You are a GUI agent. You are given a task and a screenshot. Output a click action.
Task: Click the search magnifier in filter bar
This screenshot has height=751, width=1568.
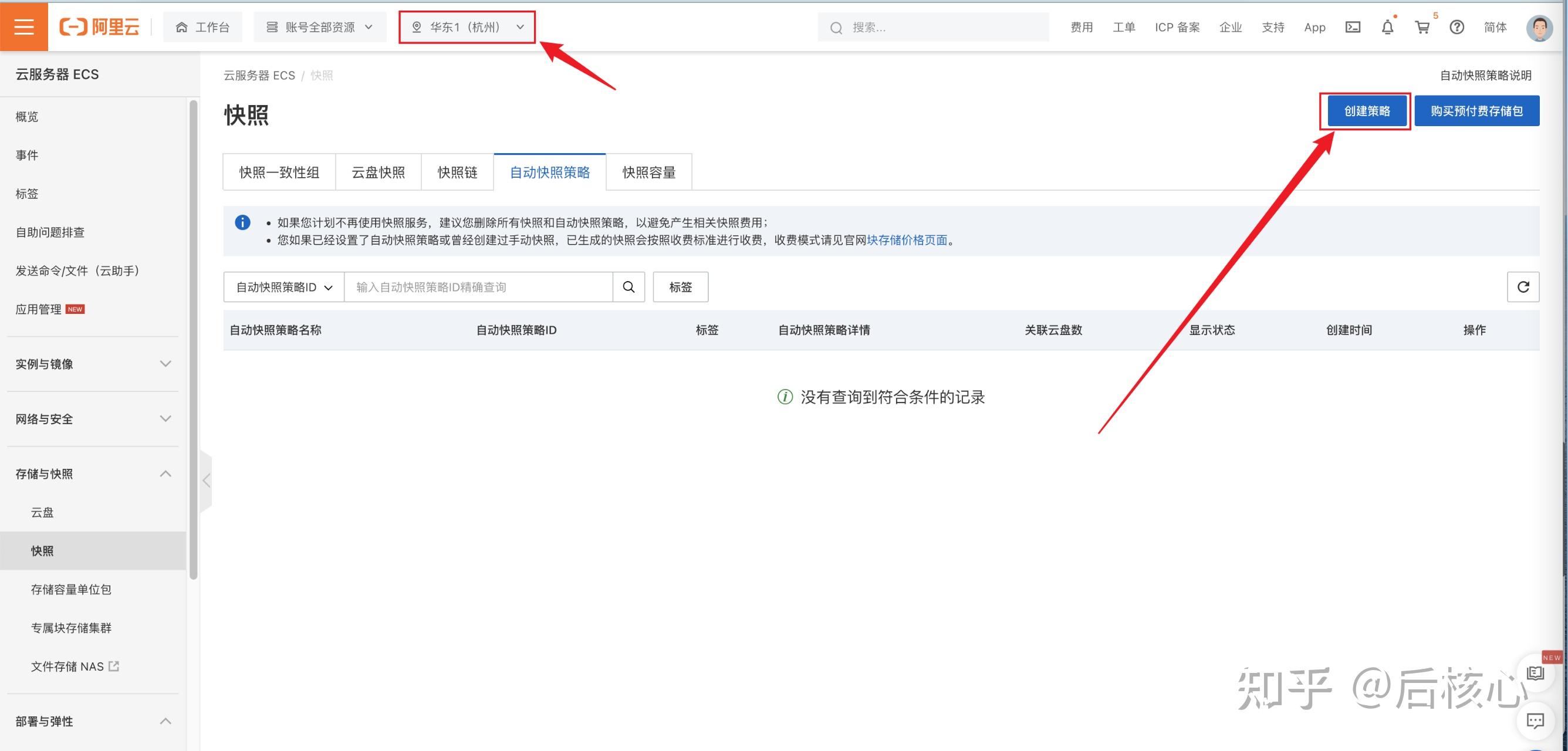628,287
